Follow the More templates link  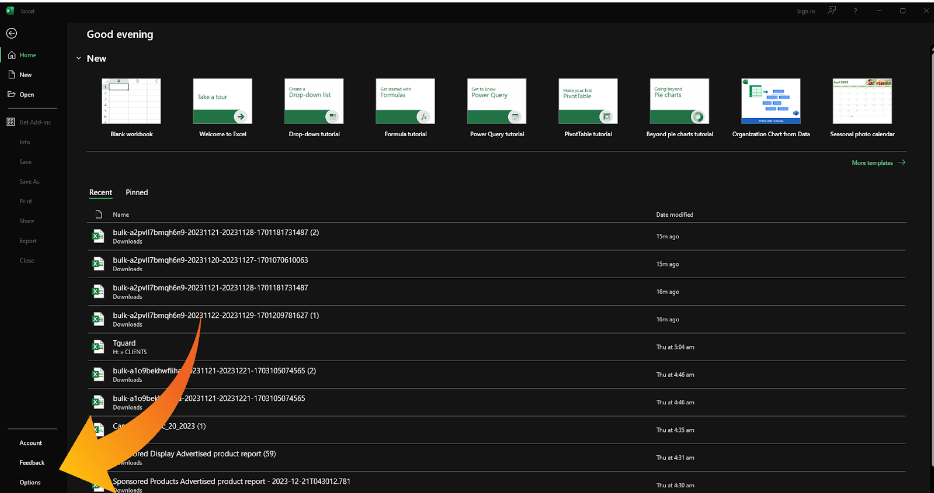[x=878, y=163]
